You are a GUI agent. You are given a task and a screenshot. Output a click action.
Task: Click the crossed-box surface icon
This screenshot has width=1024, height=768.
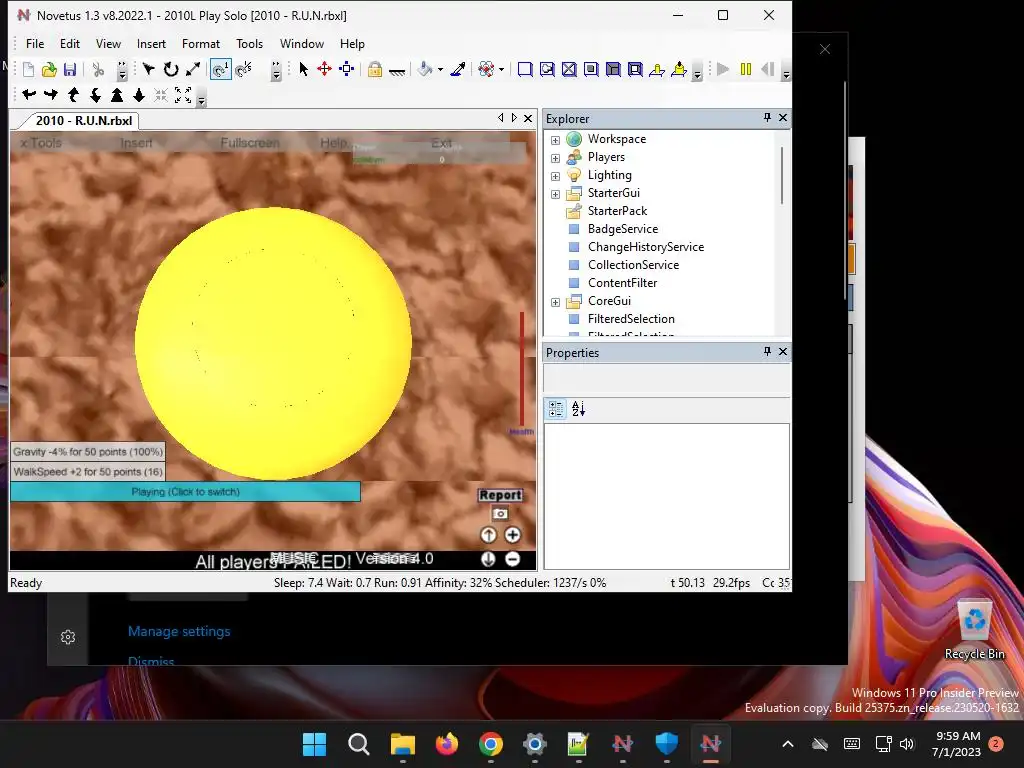click(x=569, y=69)
